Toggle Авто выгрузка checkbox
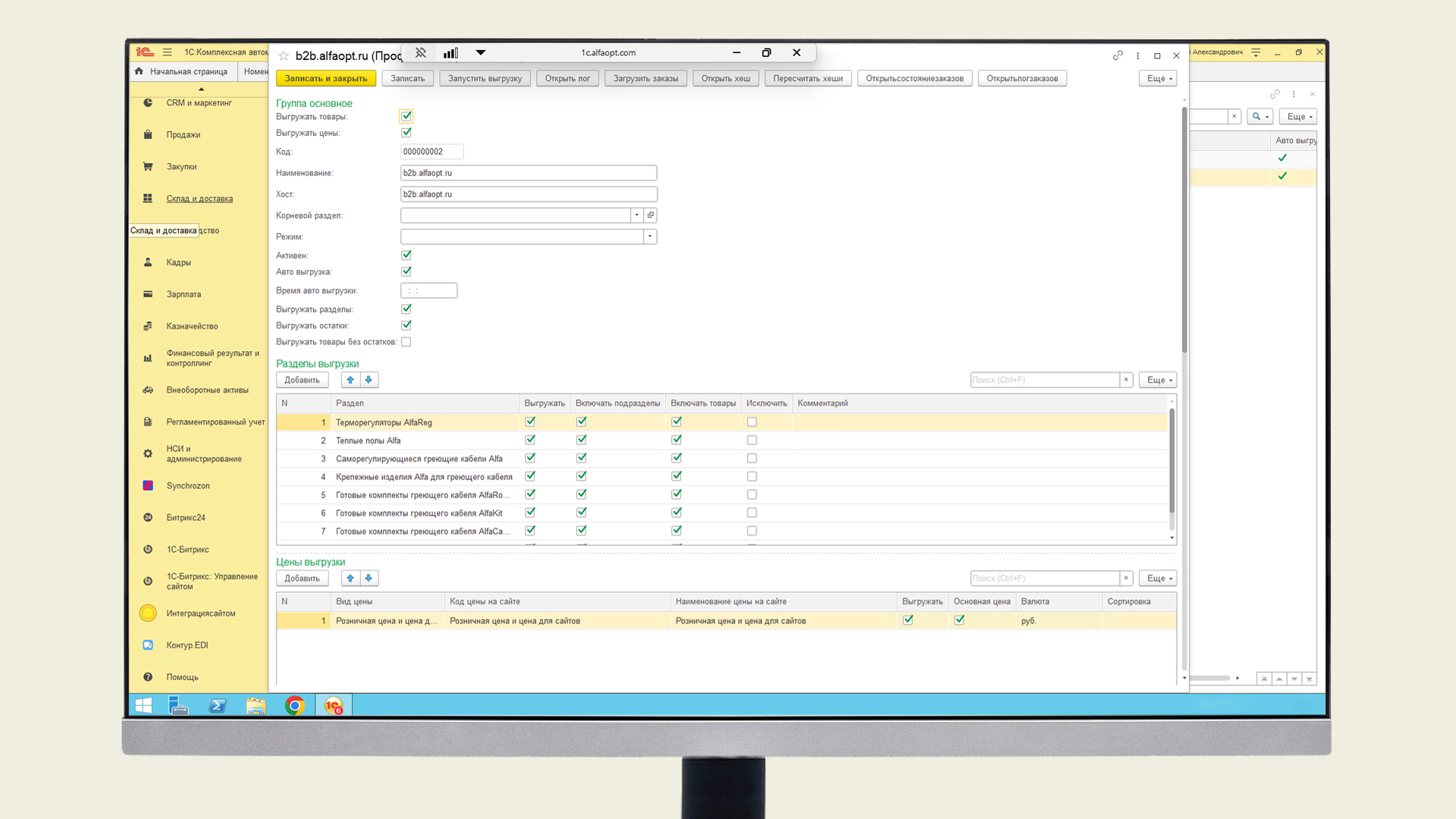1456x819 pixels. tap(406, 271)
